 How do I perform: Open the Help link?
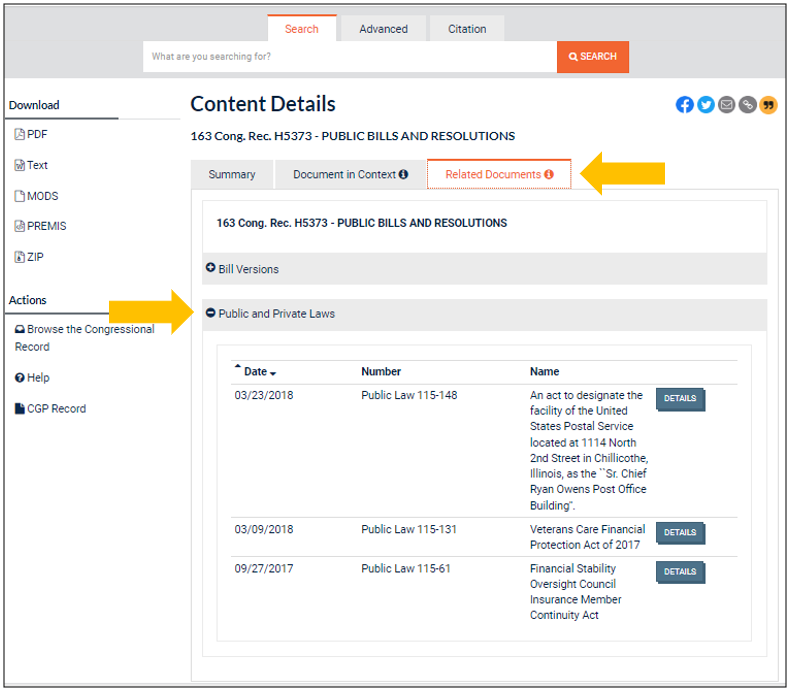tap(37, 378)
